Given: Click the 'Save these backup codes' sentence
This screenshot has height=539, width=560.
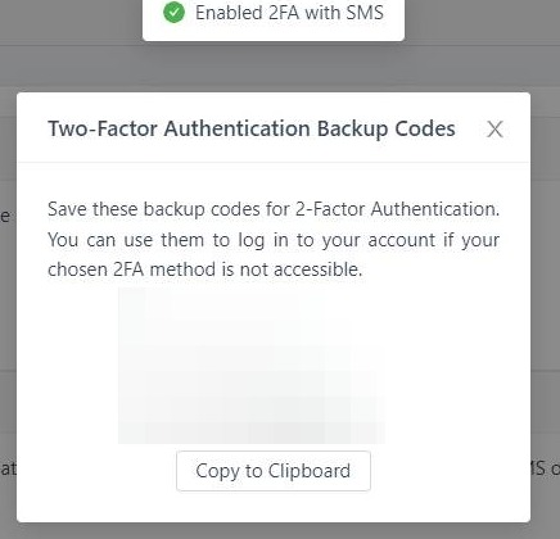Looking at the screenshot, I should coord(274,209).
